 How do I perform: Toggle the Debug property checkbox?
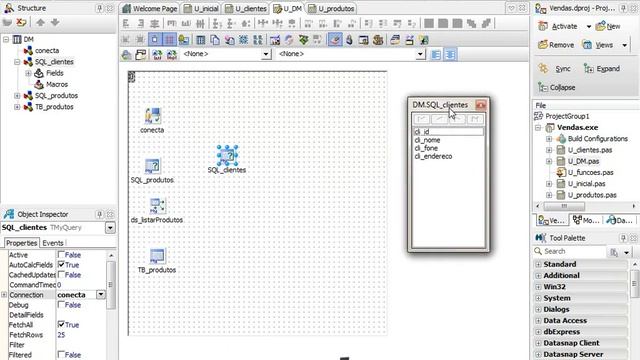coord(61,304)
